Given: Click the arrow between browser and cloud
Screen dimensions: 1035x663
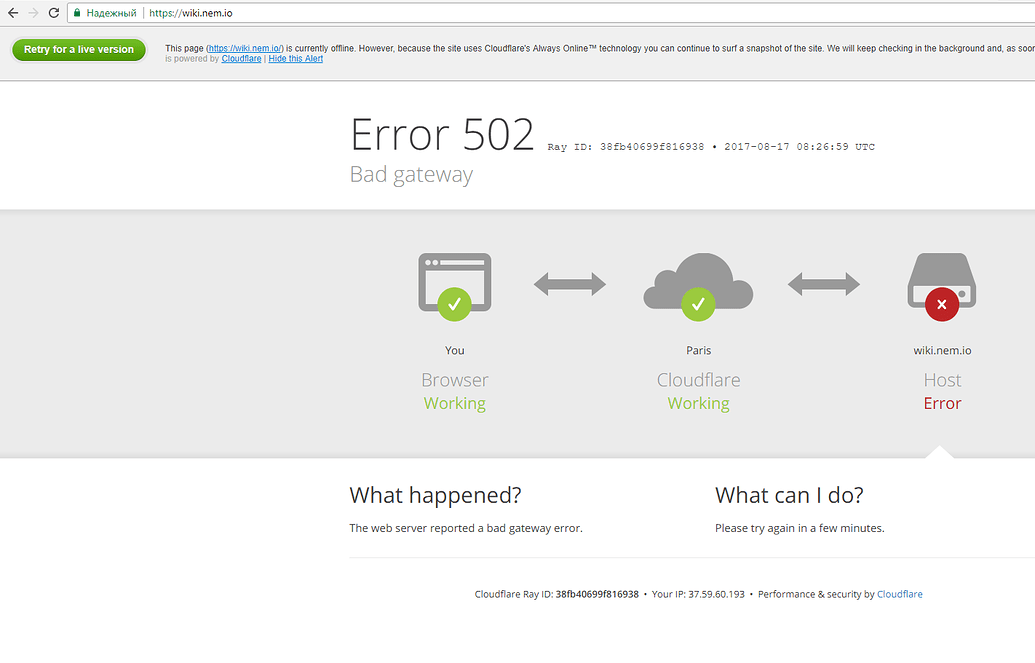Looking at the screenshot, I should click(x=570, y=284).
